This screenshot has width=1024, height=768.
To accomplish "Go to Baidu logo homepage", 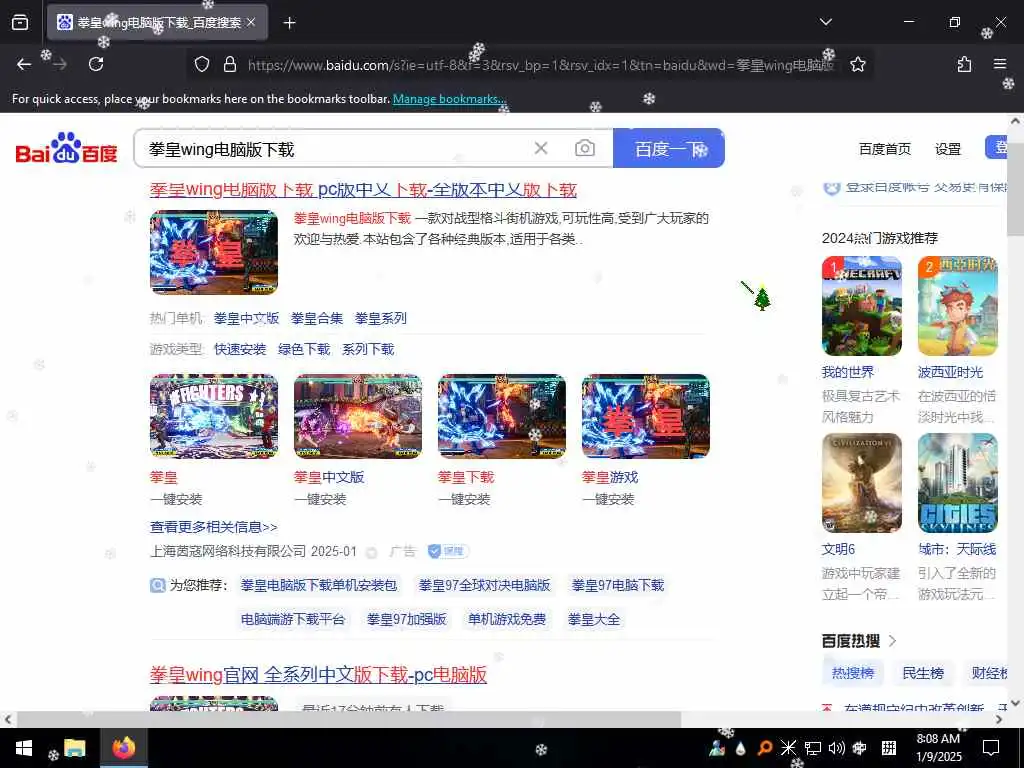I will tap(66, 148).
